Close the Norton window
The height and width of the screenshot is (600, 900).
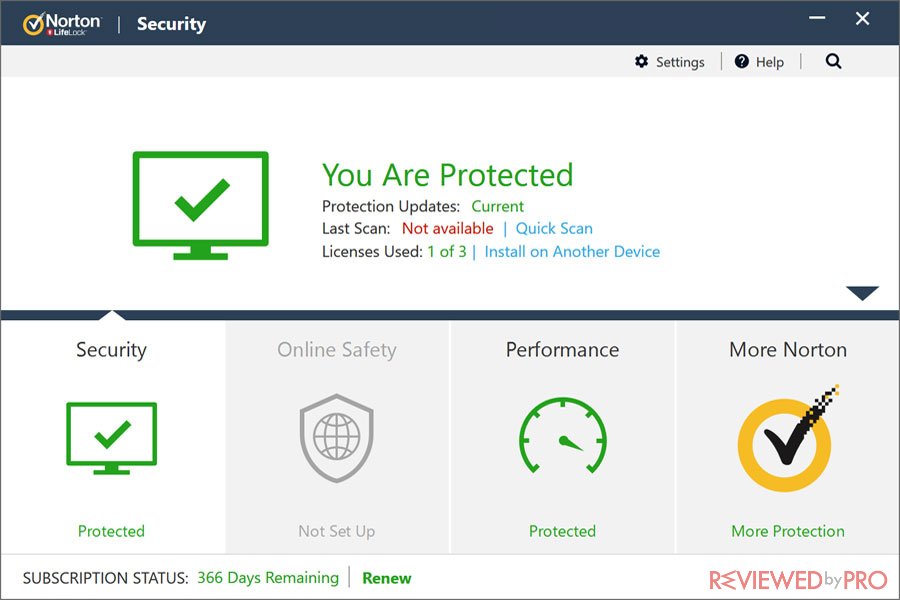(x=862, y=18)
